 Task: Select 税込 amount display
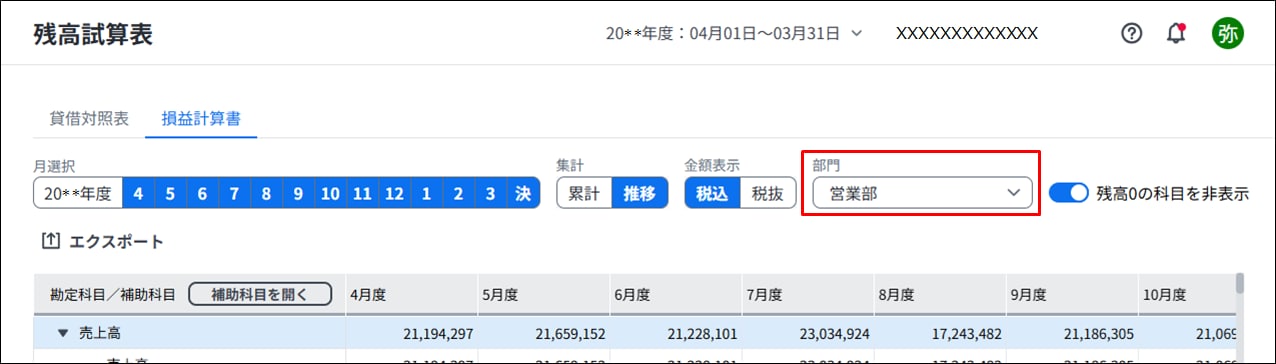(x=712, y=193)
